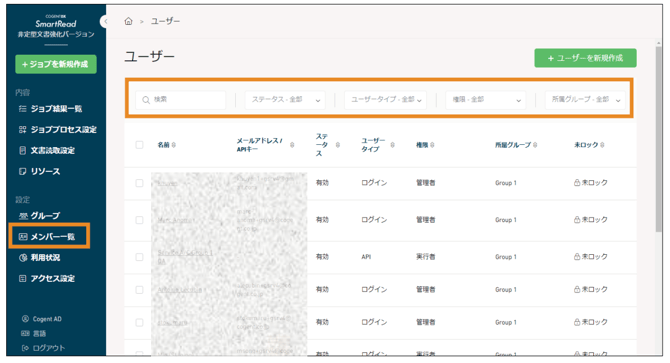Image resolution: width=670 pixels, height=363 pixels.
Task: Click the search magnifier icon
Action: (146, 100)
